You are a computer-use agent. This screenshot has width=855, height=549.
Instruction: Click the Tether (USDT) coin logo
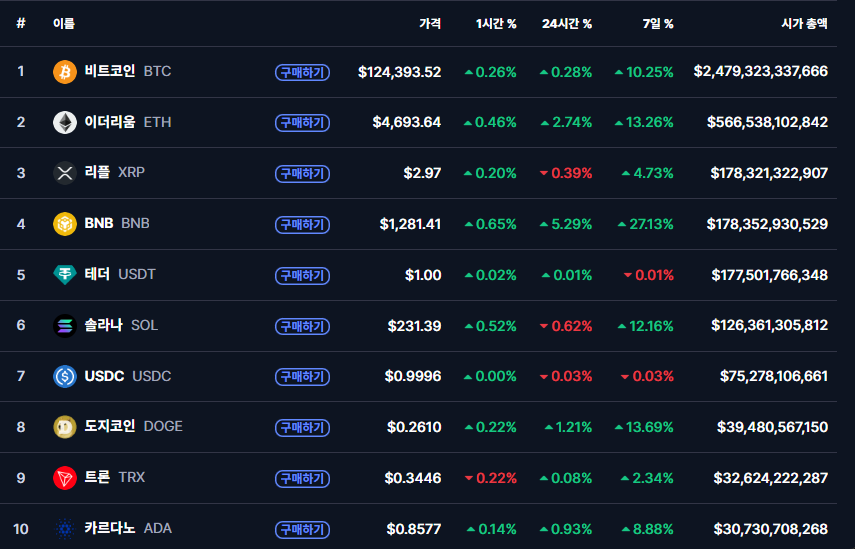[x=65, y=275]
